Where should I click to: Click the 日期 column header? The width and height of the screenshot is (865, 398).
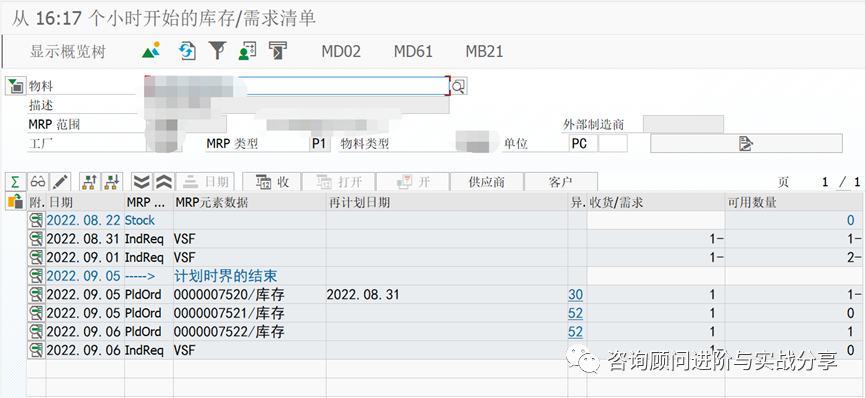click(x=85, y=202)
